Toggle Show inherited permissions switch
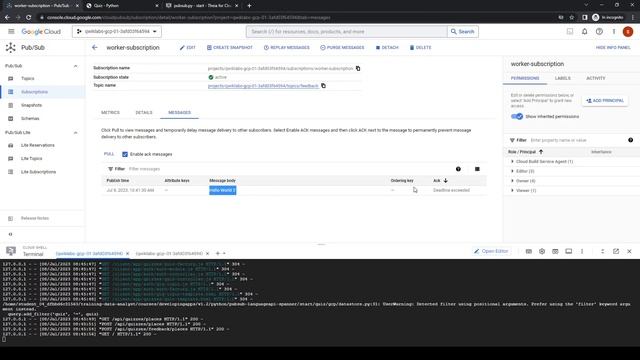 517,116
